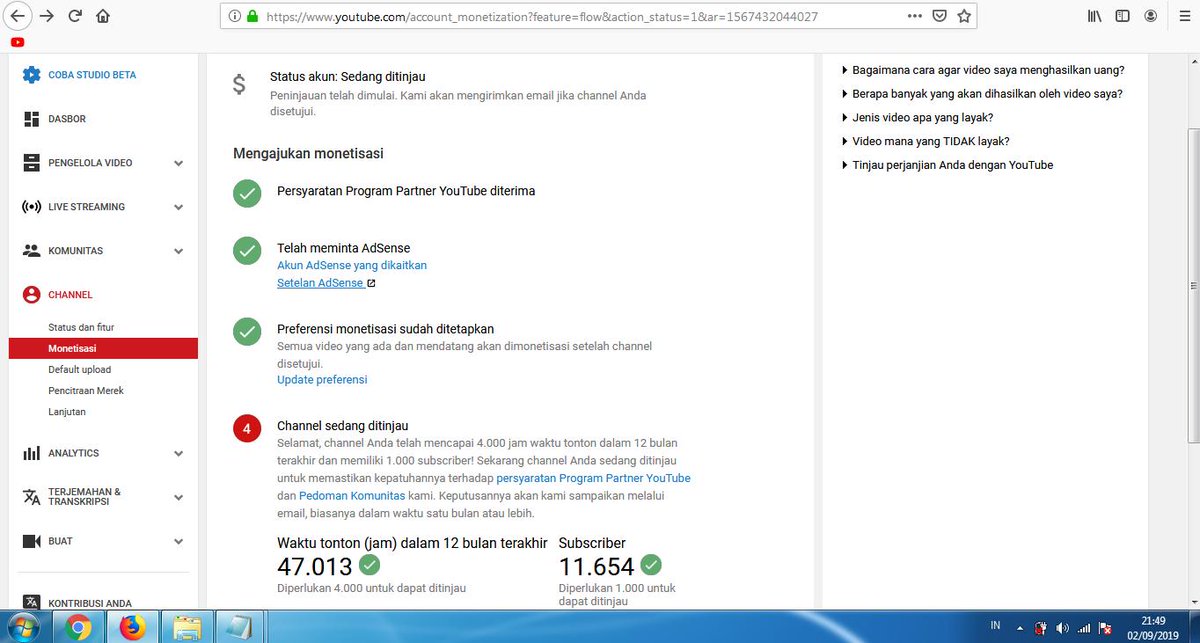Click the network signal tray icon
Image resolution: width=1200 pixels, height=643 pixels.
pyautogui.click(x=1083, y=628)
